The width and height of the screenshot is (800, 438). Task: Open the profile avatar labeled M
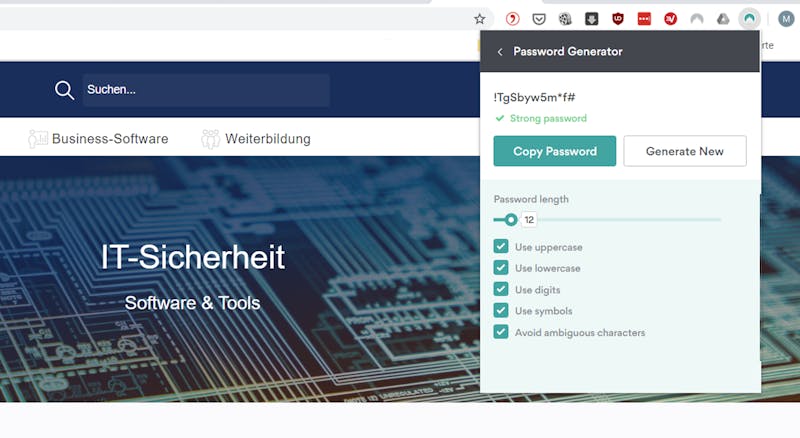(786, 19)
